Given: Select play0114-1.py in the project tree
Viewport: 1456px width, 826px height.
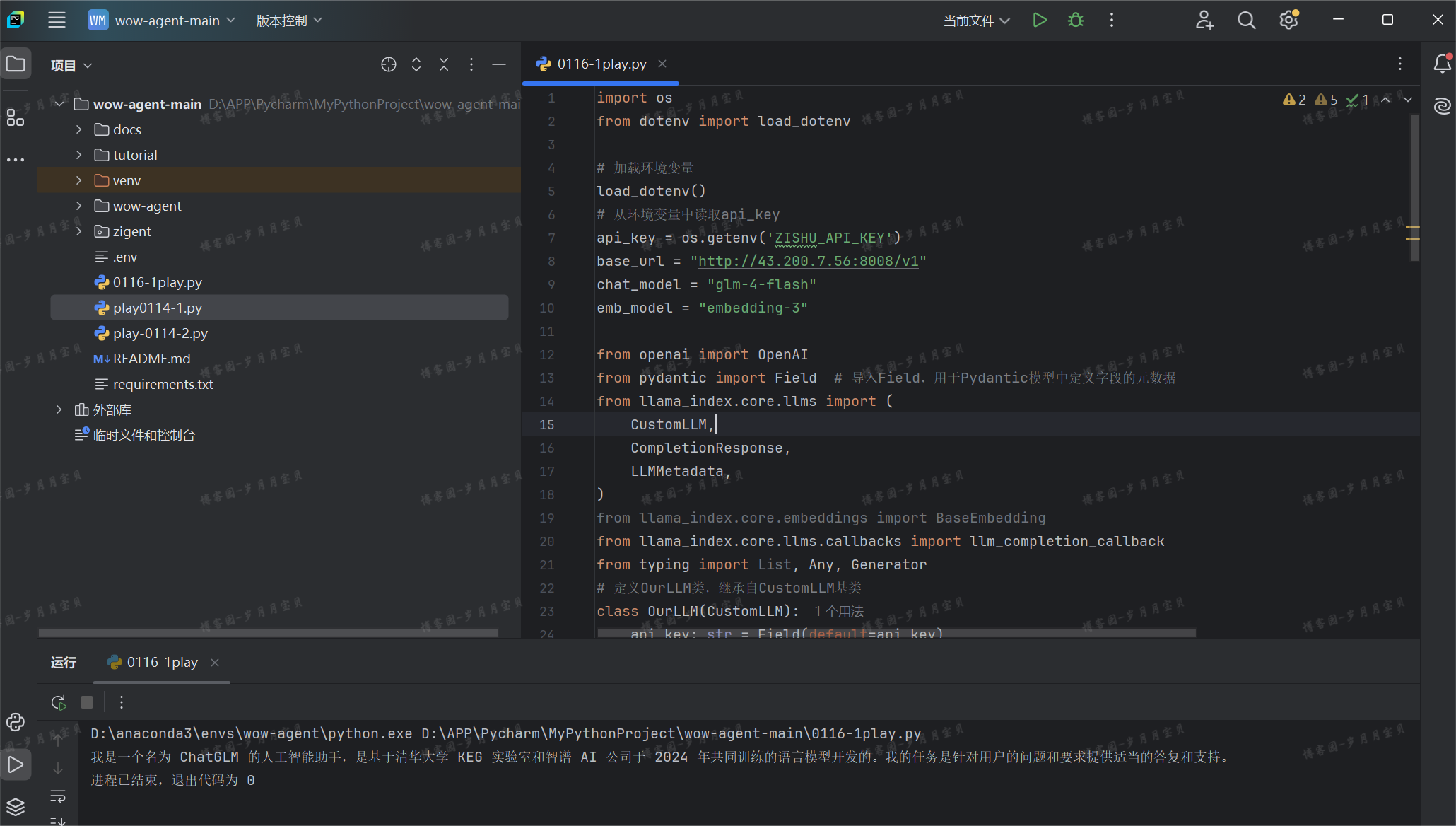Looking at the screenshot, I should tap(157, 308).
